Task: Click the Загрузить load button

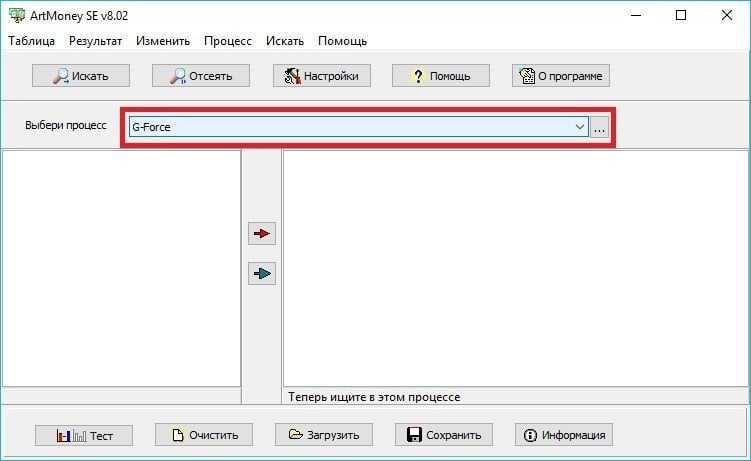Action: (x=324, y=435)
